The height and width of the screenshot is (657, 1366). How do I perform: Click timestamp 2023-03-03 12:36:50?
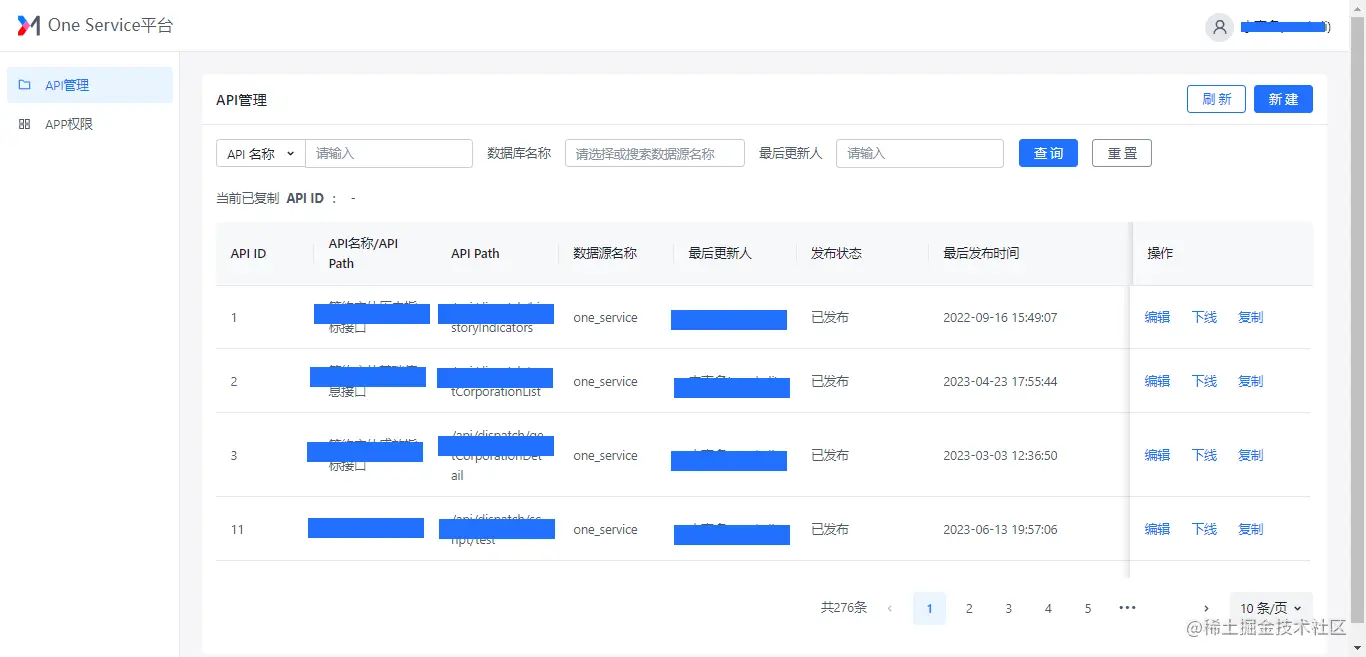[x=1000, y=455]
